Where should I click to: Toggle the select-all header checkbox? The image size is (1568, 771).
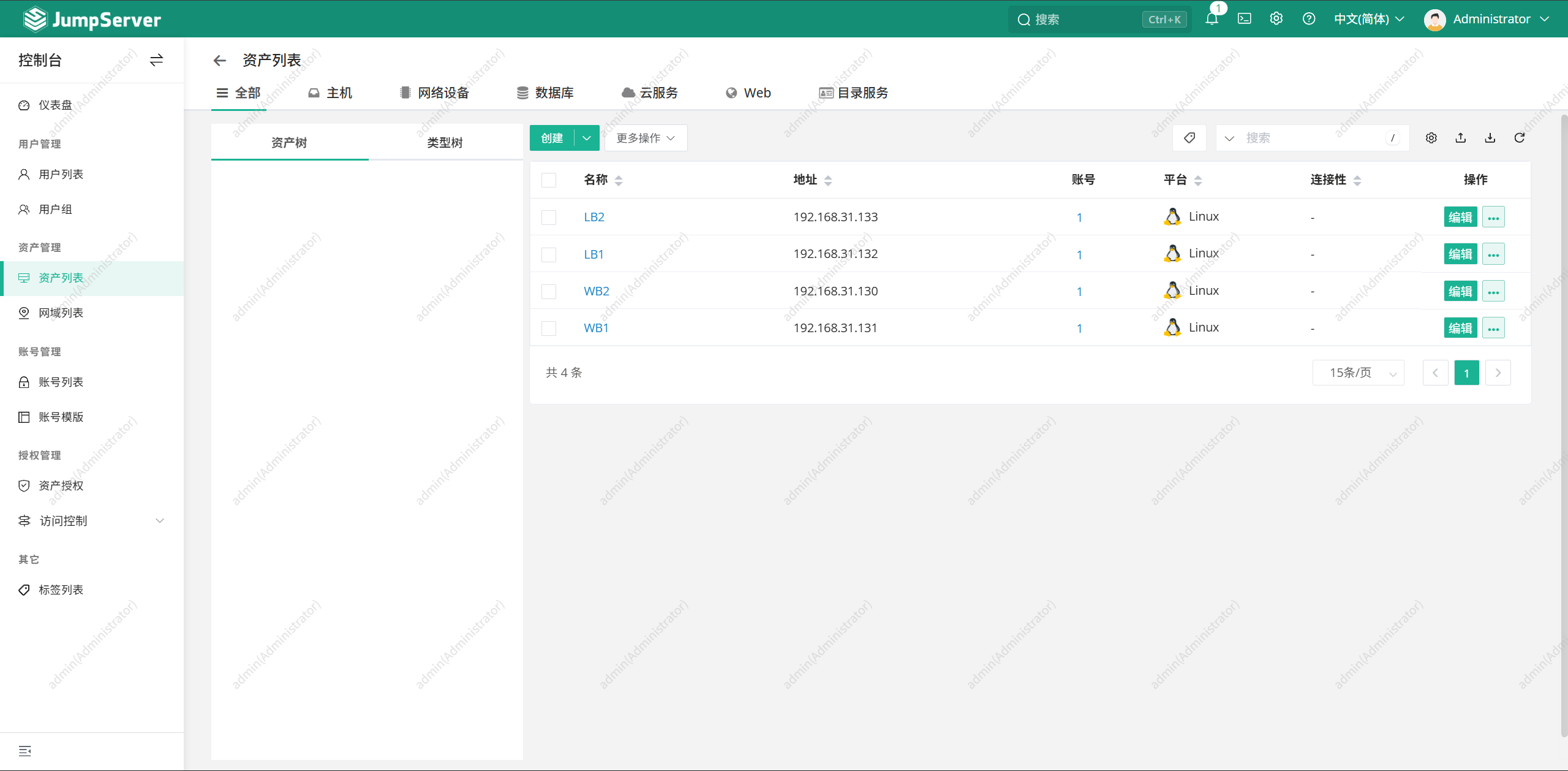(x=549, y=180)
